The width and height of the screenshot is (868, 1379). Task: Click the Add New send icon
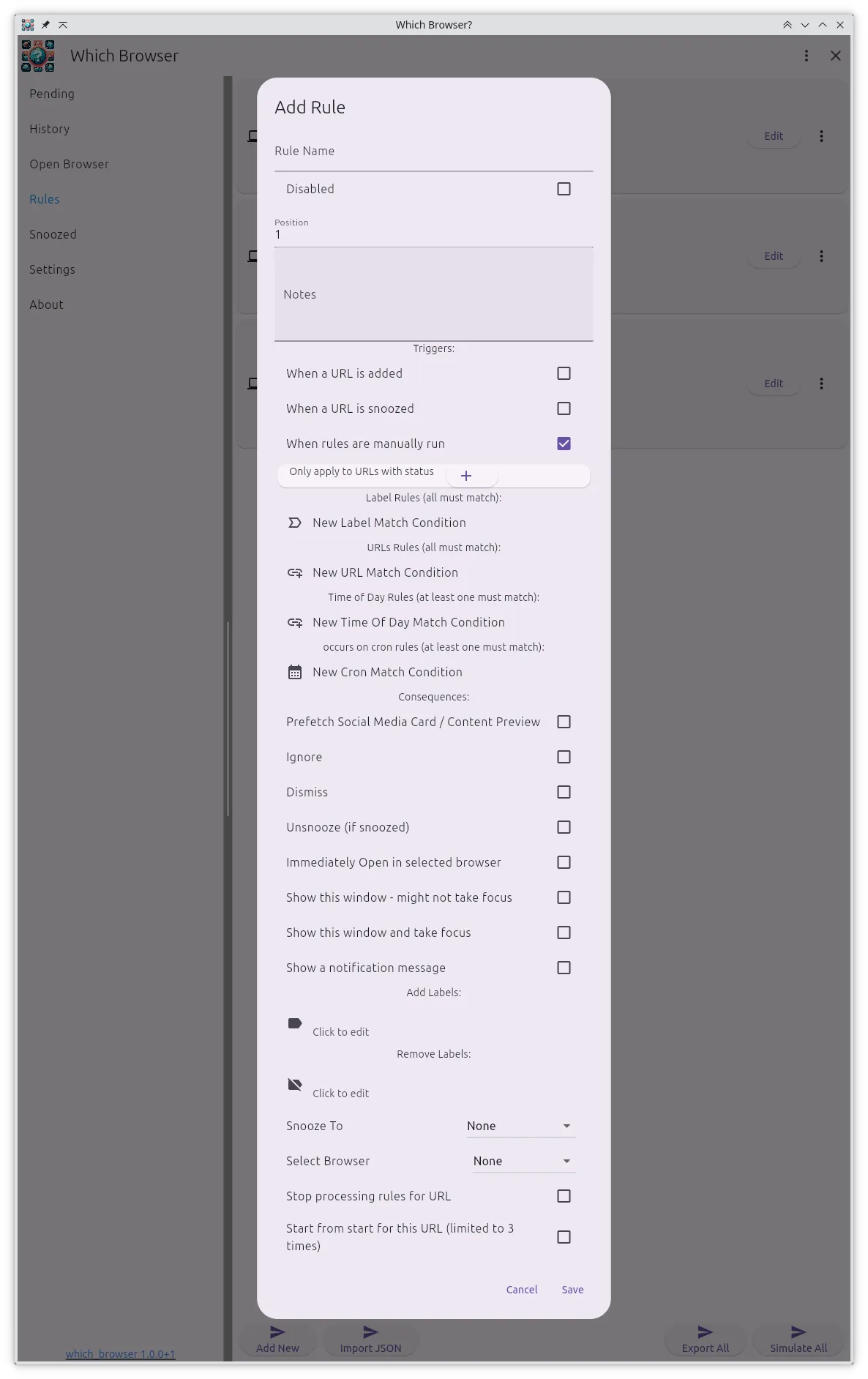point(277,1332)
